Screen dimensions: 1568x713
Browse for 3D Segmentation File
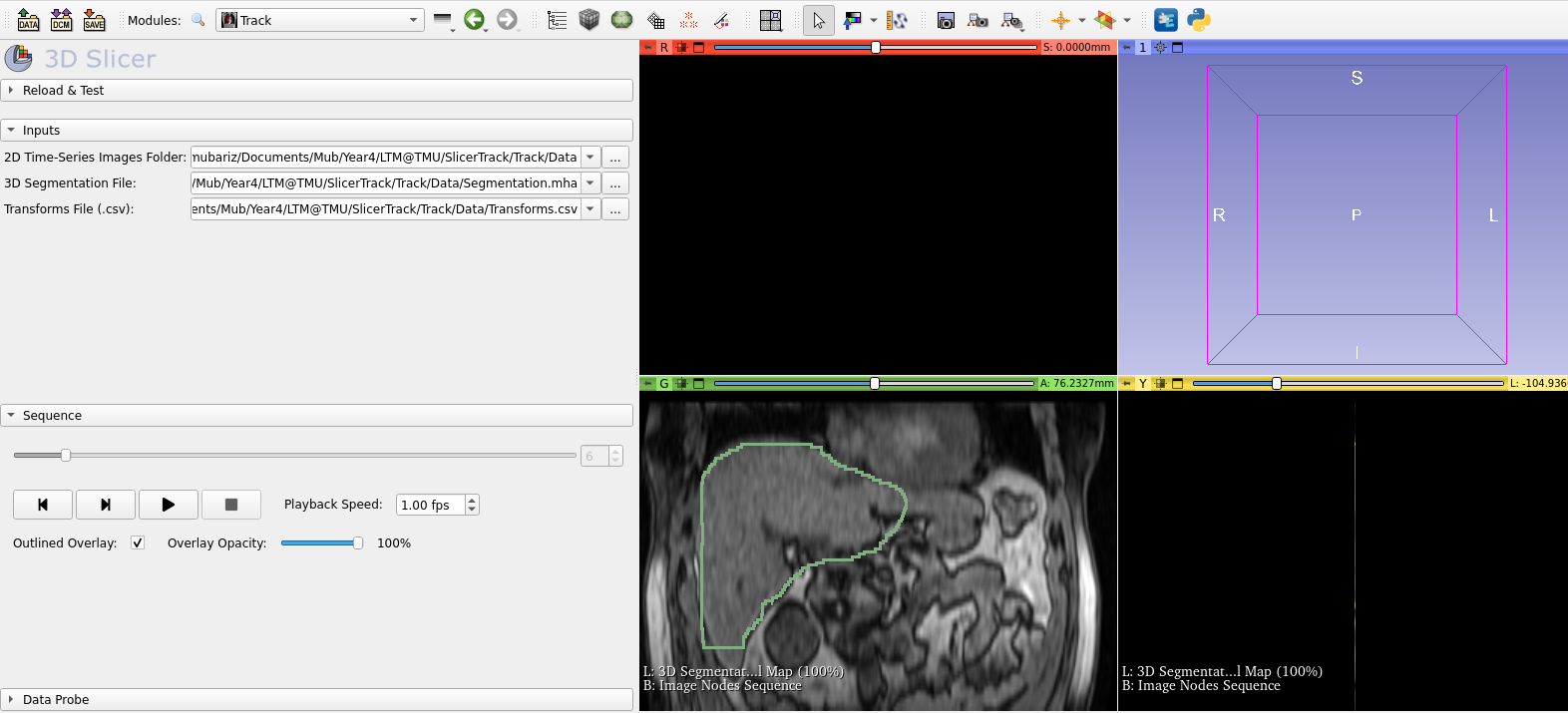(x=615, y=183)
